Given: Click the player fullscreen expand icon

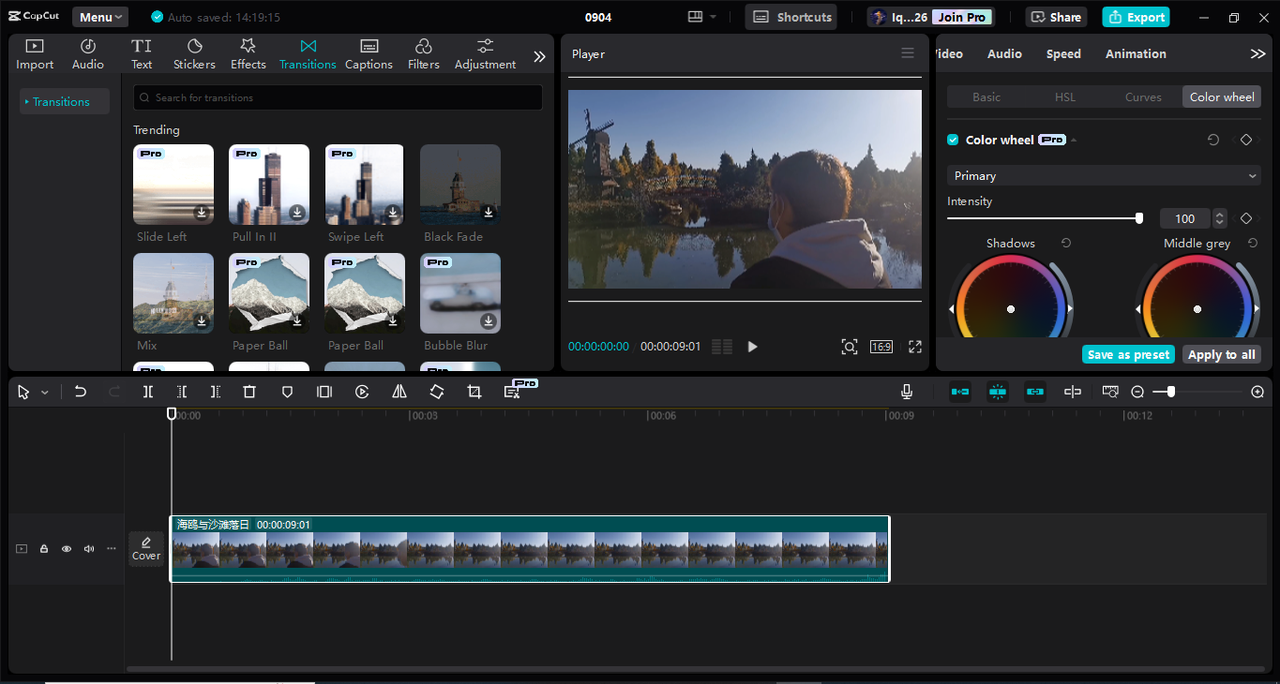Looking at the screenshot, I should point(915,347).
